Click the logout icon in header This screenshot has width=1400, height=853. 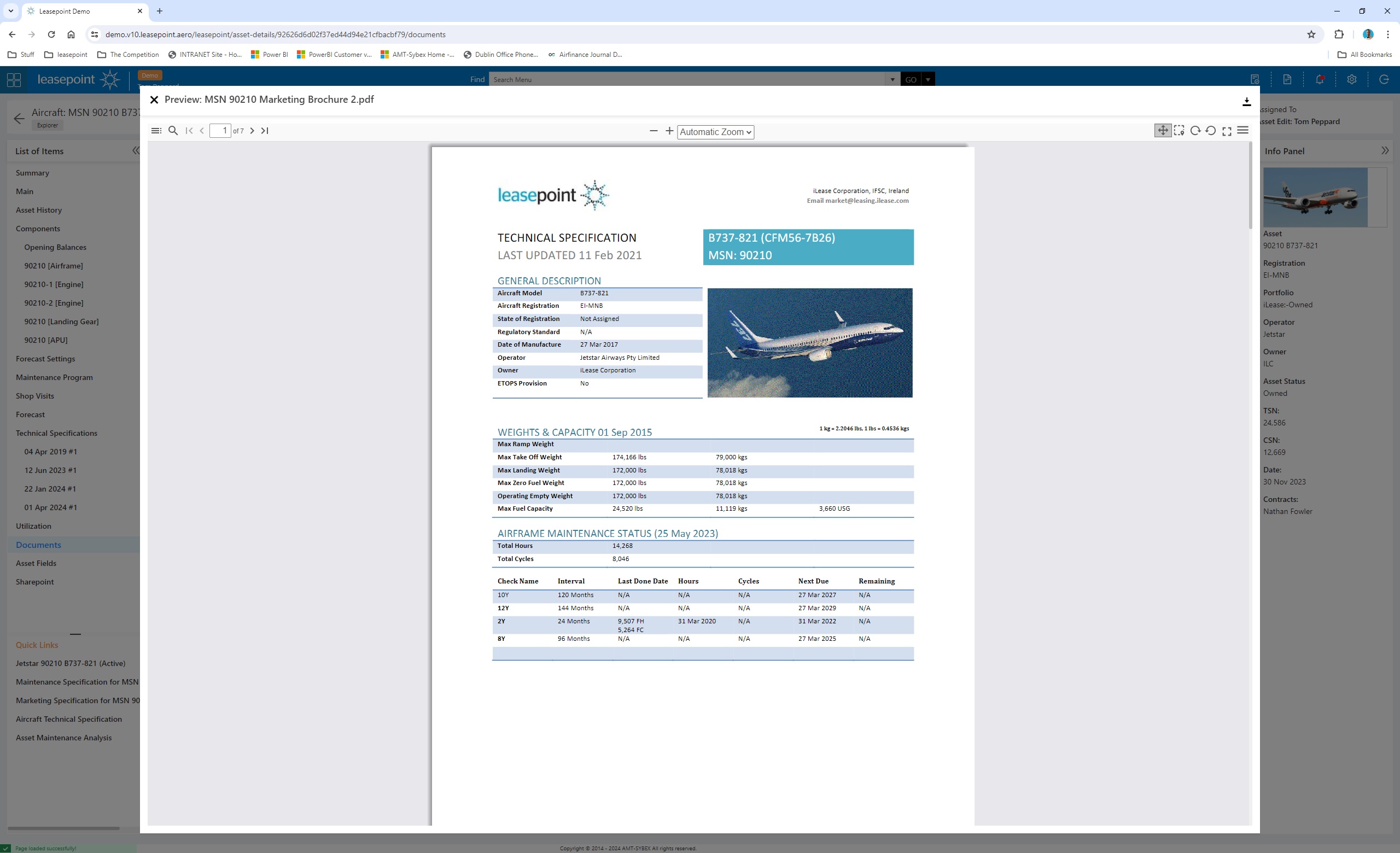(x=1384, y=79)
